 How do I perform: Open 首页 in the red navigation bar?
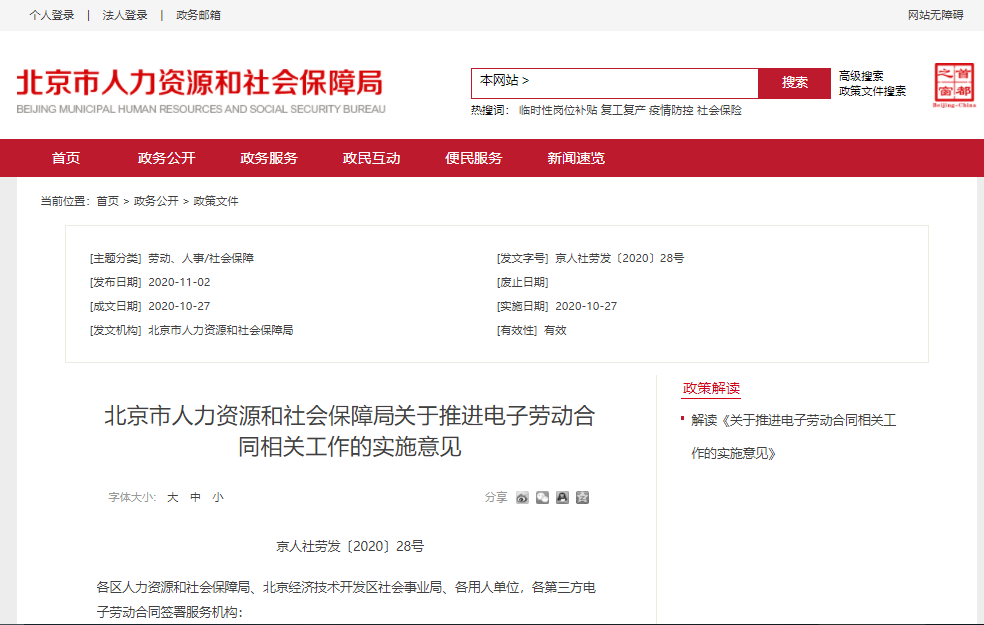pyautogui.click(x=66, y=158)
